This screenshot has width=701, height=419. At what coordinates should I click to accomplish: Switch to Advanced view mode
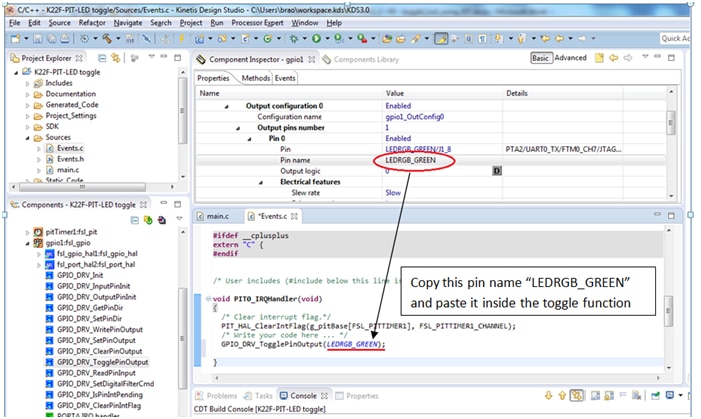[571, 59]
